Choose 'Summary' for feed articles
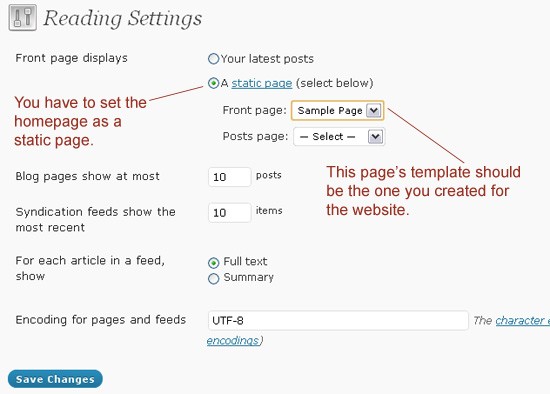 click(x=213, y=279)
